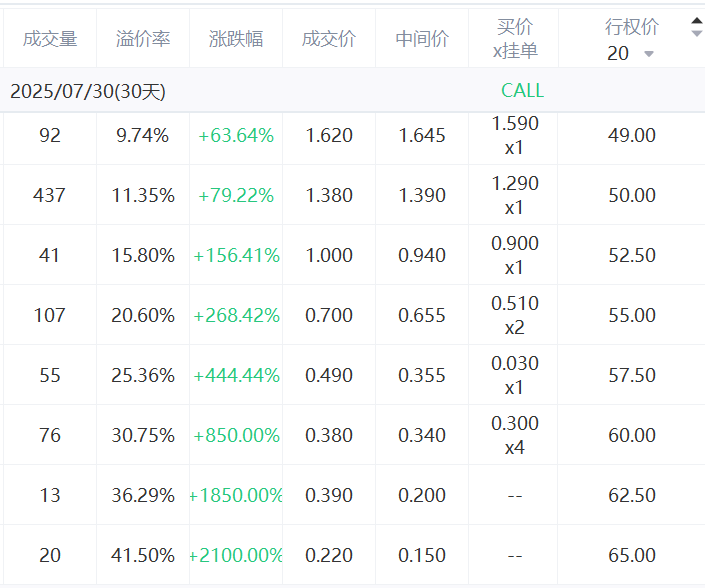705x588 pixels.
Task: Click the green CALL label
Action: click(522, 91)
